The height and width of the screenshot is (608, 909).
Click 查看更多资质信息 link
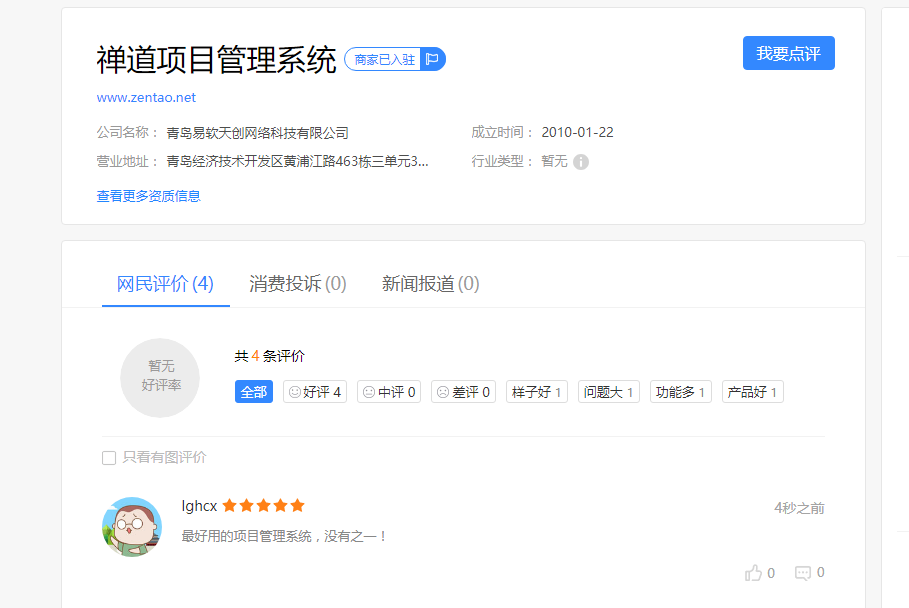(x=148, y=196)
